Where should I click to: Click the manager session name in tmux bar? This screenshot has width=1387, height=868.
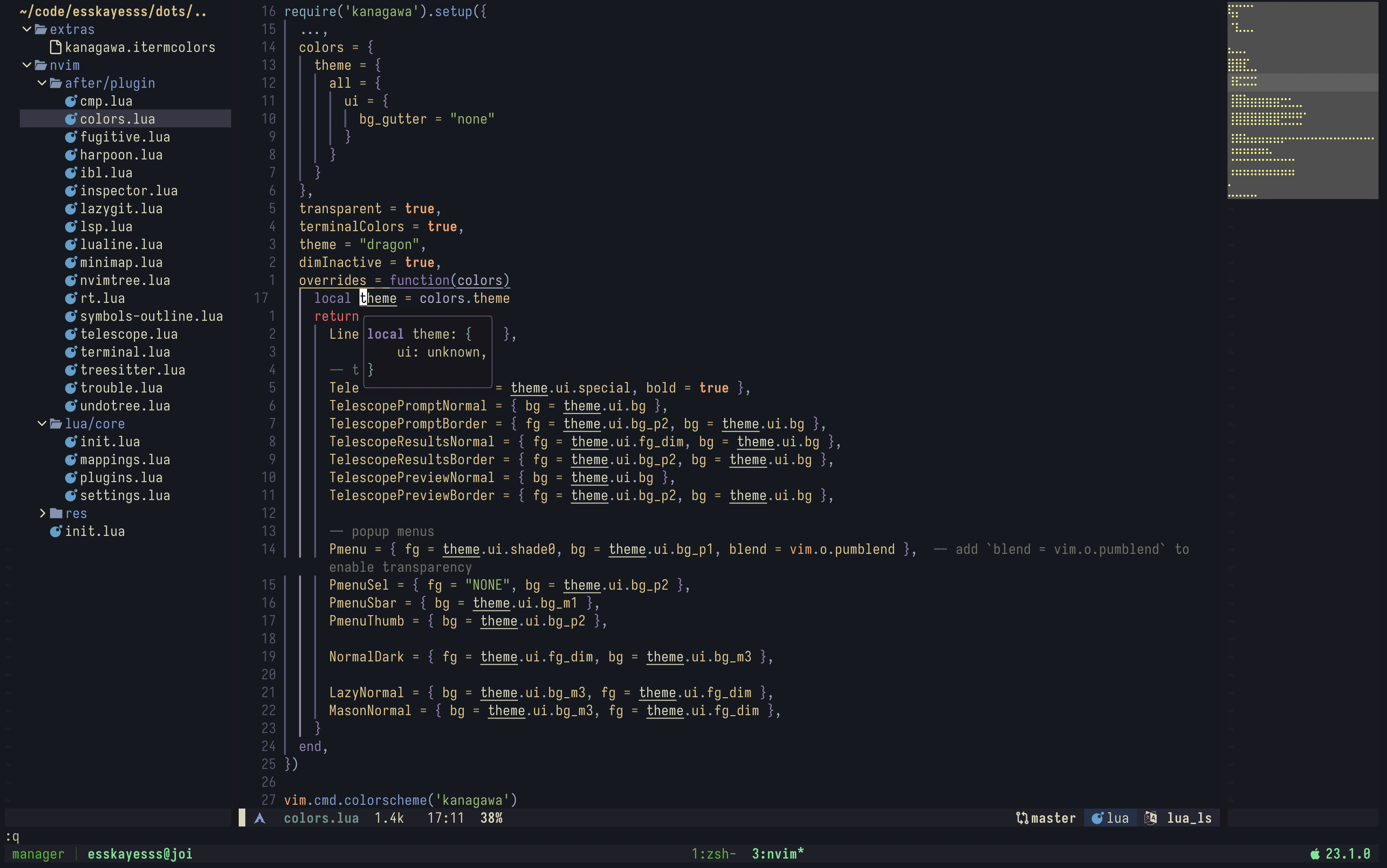click(38, 854)
